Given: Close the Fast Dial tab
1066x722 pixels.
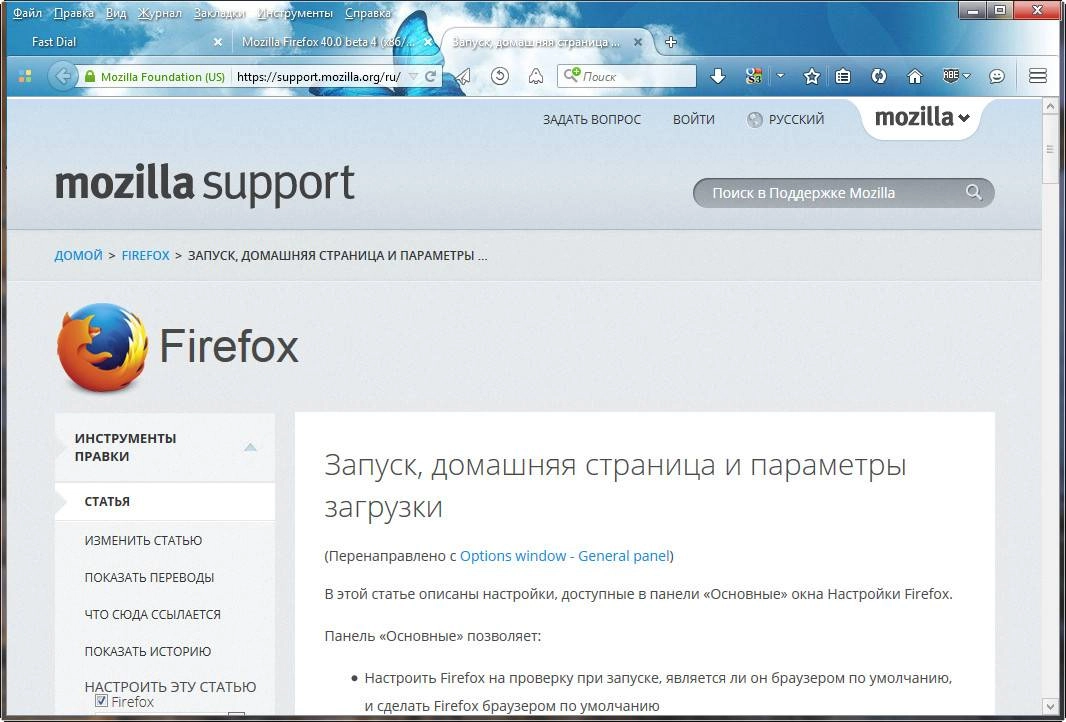Looking at the screenshot, I should point(218,42).
